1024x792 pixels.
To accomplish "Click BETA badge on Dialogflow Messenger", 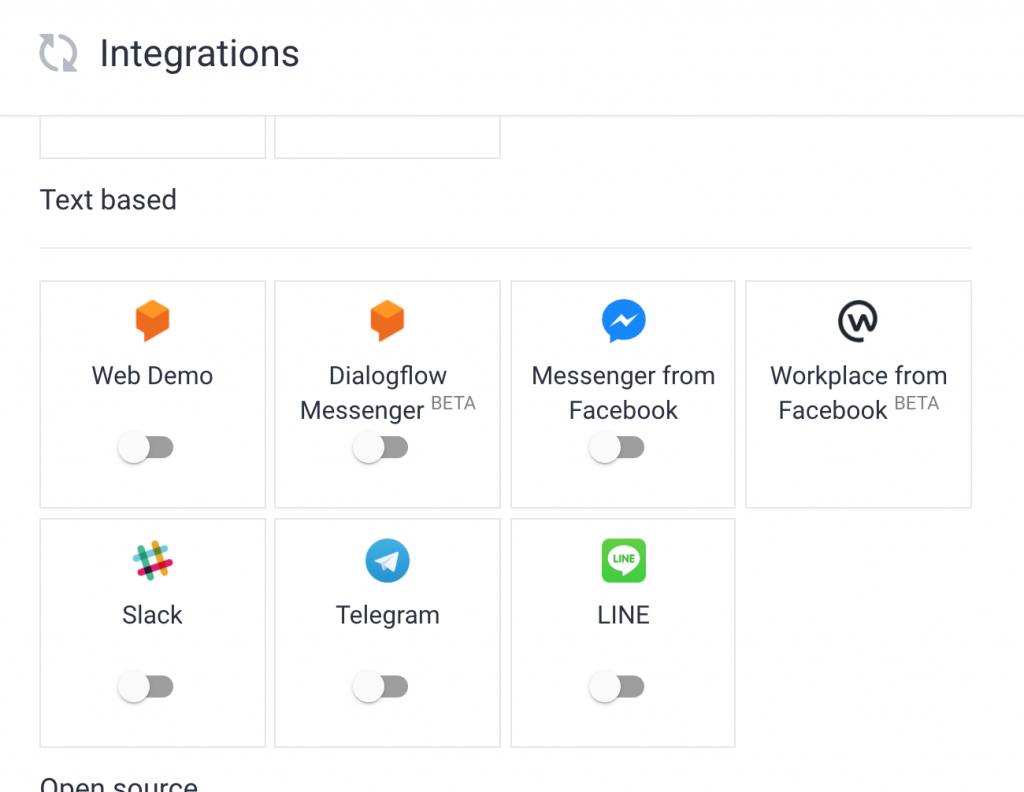I will point(453,404).
